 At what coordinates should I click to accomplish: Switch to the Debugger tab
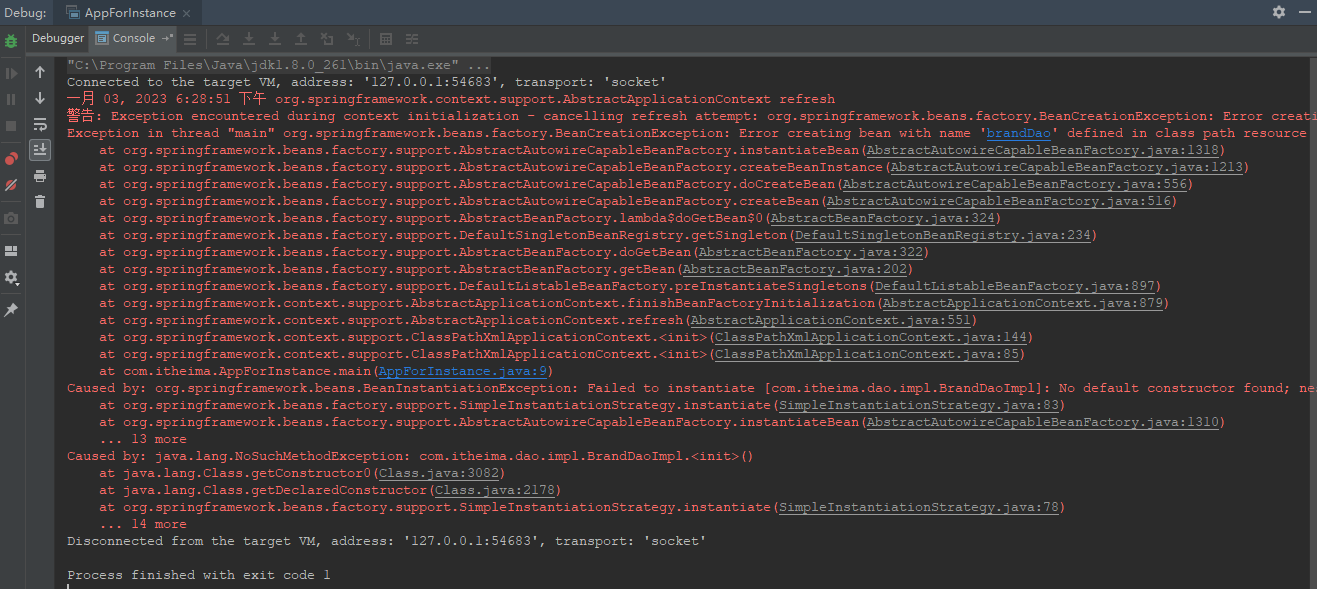(x=58, y=38)
